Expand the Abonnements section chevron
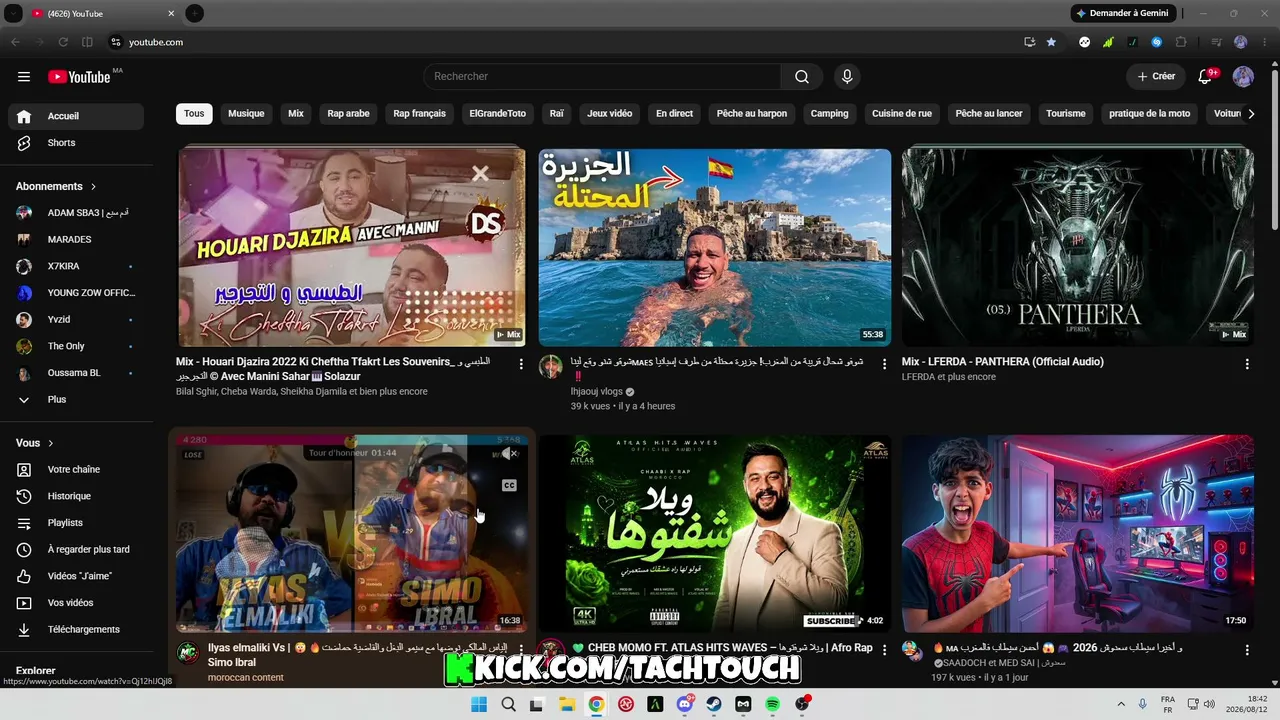The image size is (1280, 720). pos(94,187)
